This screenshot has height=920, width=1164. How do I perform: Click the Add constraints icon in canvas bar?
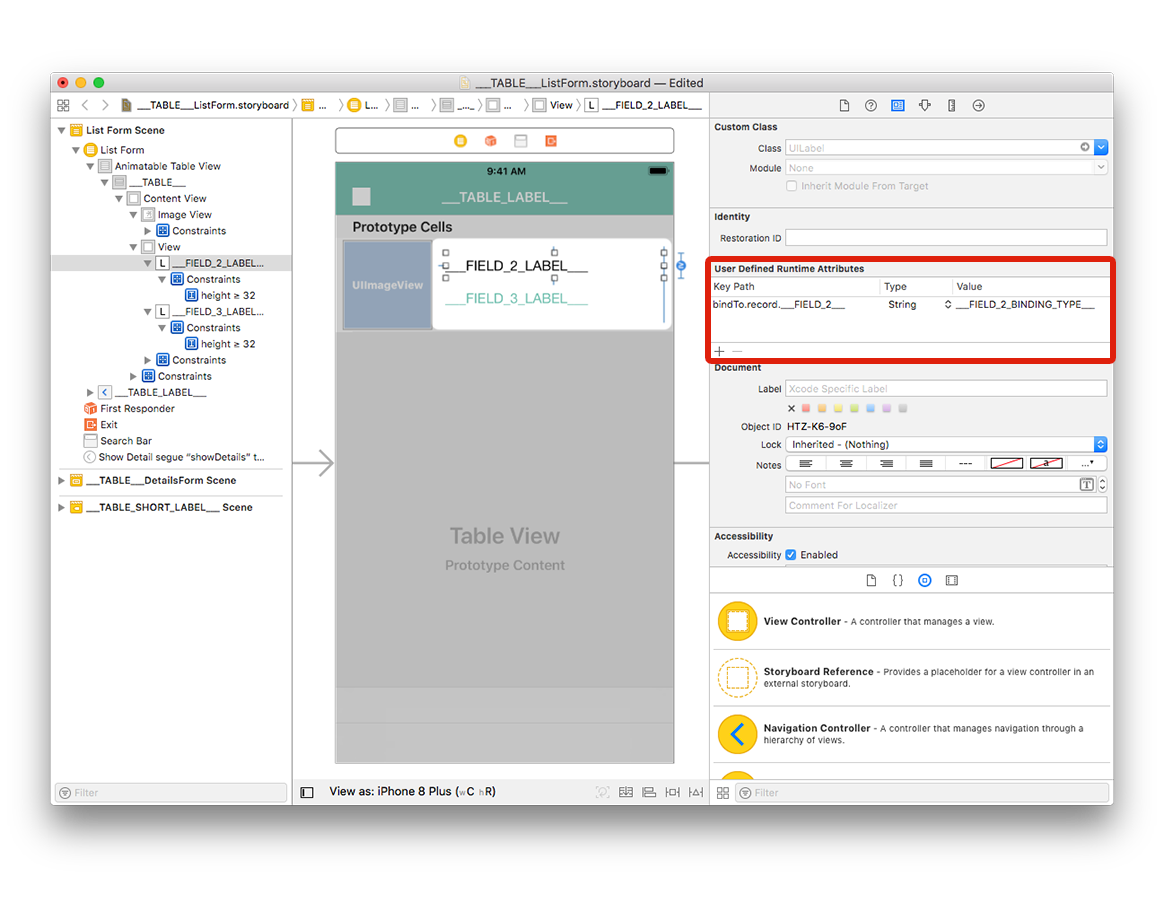coord(673,792)
